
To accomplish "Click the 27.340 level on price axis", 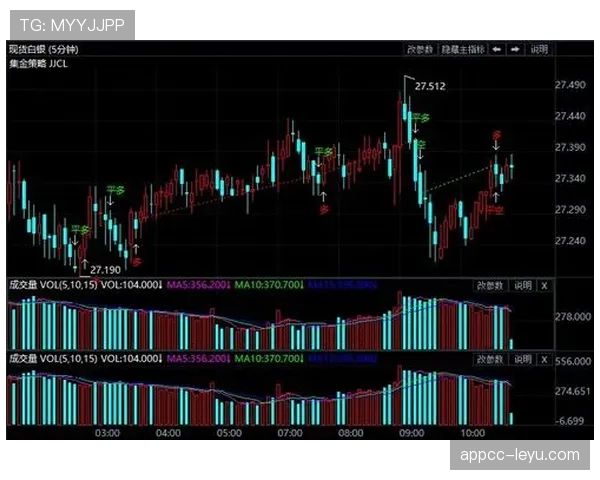I will 569,179.
